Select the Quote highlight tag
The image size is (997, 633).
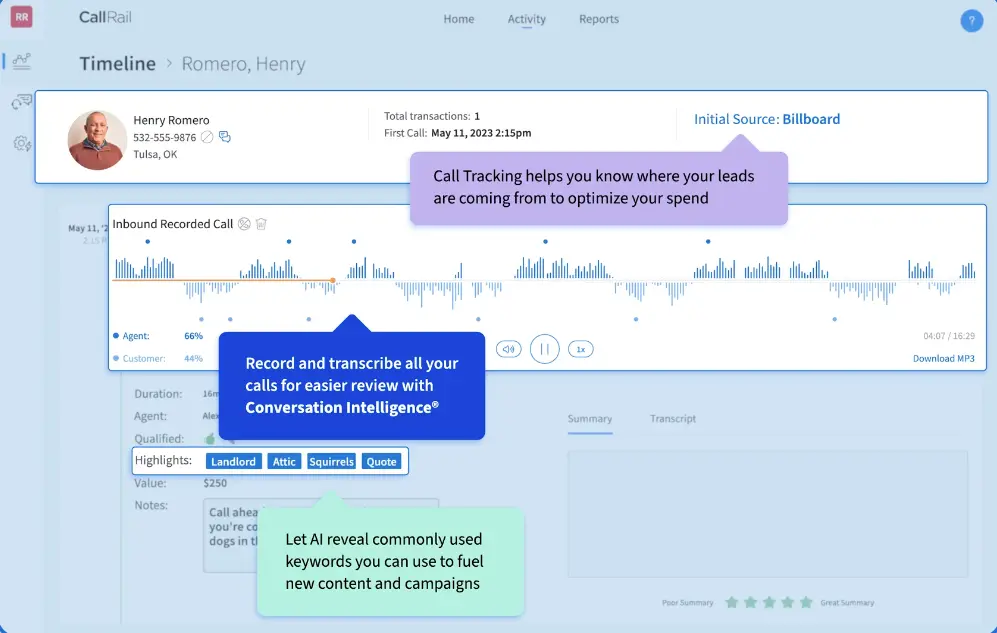(382, 461)
